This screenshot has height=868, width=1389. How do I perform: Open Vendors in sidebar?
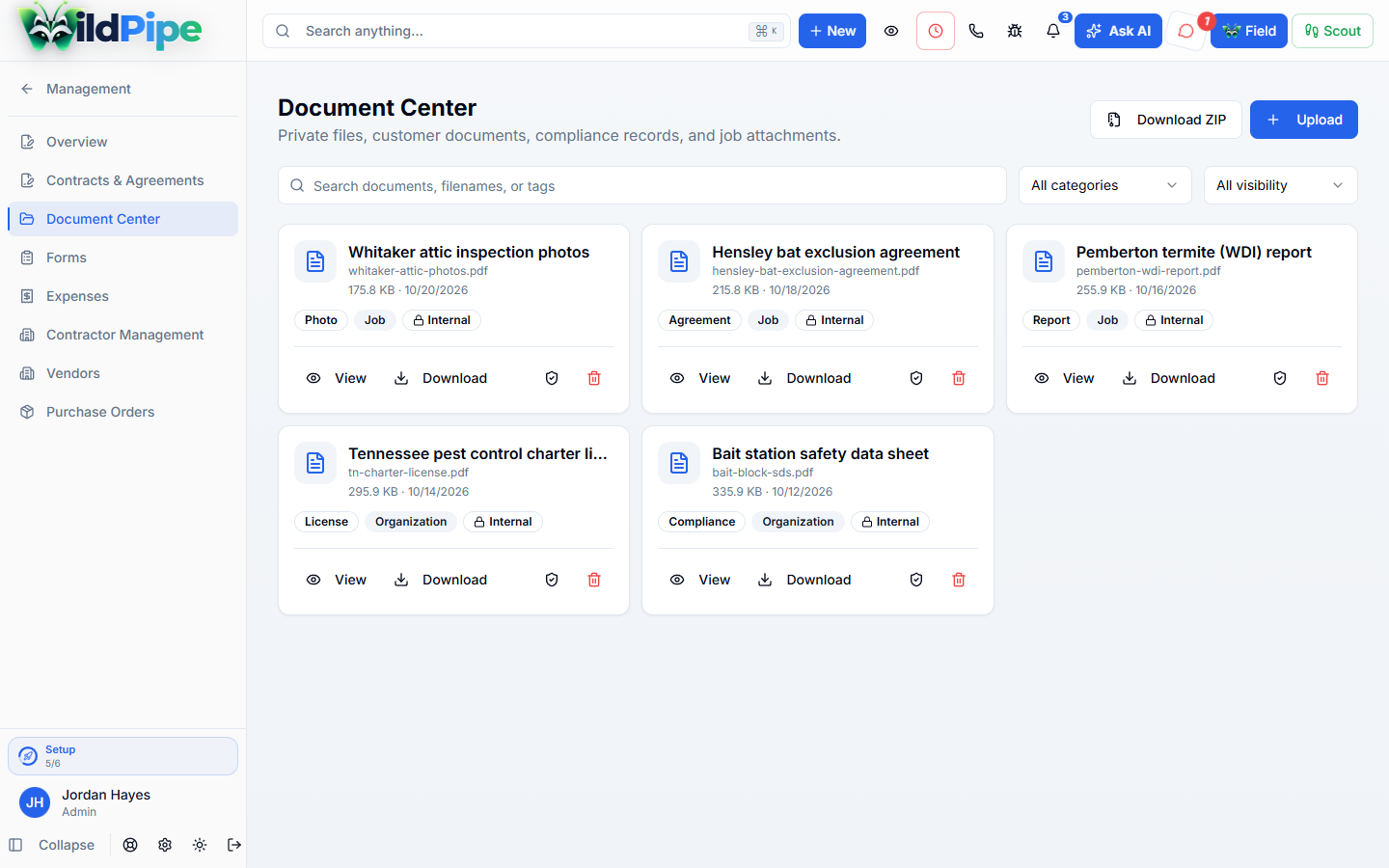pyautogui.click(x=123, y=373)
